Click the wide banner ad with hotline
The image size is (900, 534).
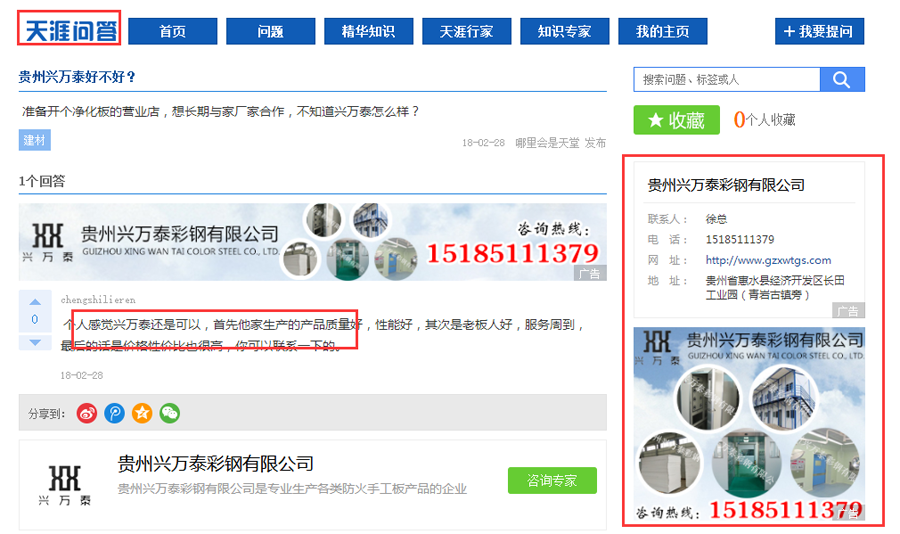(313, 242)
